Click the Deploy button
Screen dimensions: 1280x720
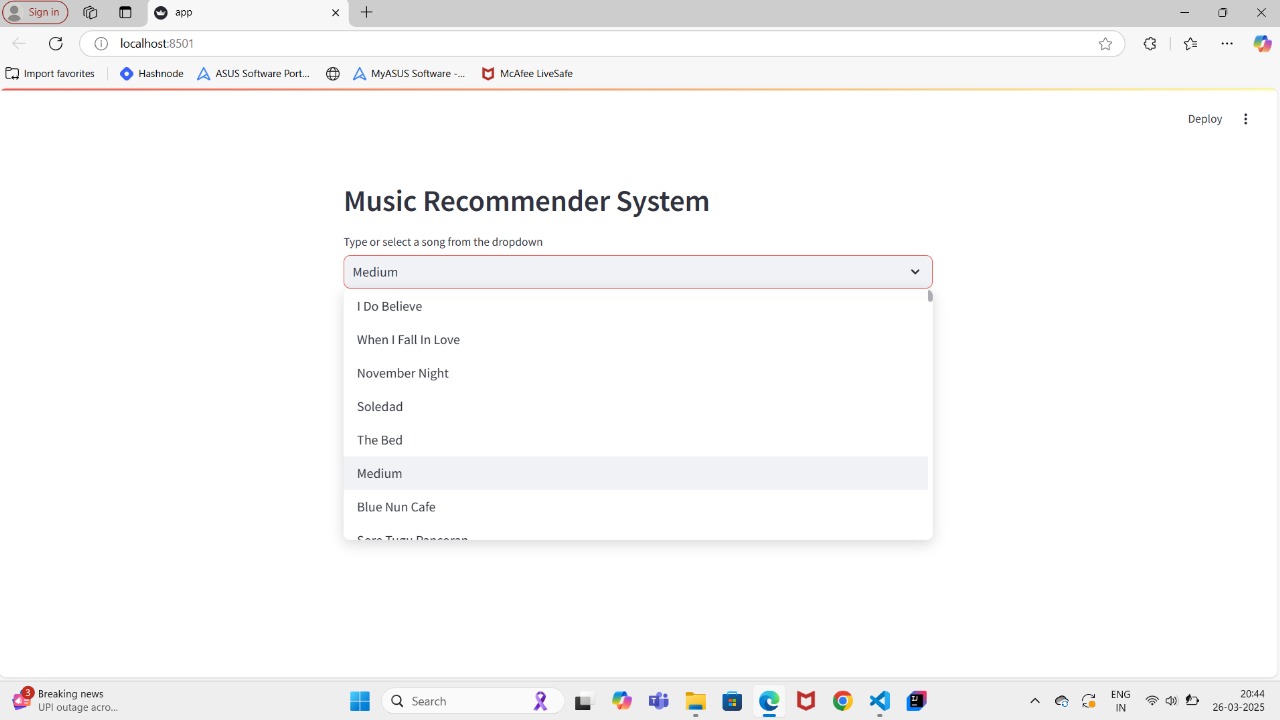point(1204,119)
